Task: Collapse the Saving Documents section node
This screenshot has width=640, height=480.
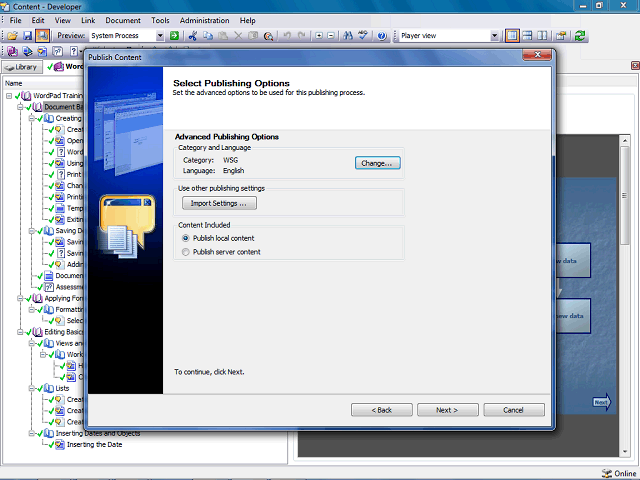Action: 31,231
